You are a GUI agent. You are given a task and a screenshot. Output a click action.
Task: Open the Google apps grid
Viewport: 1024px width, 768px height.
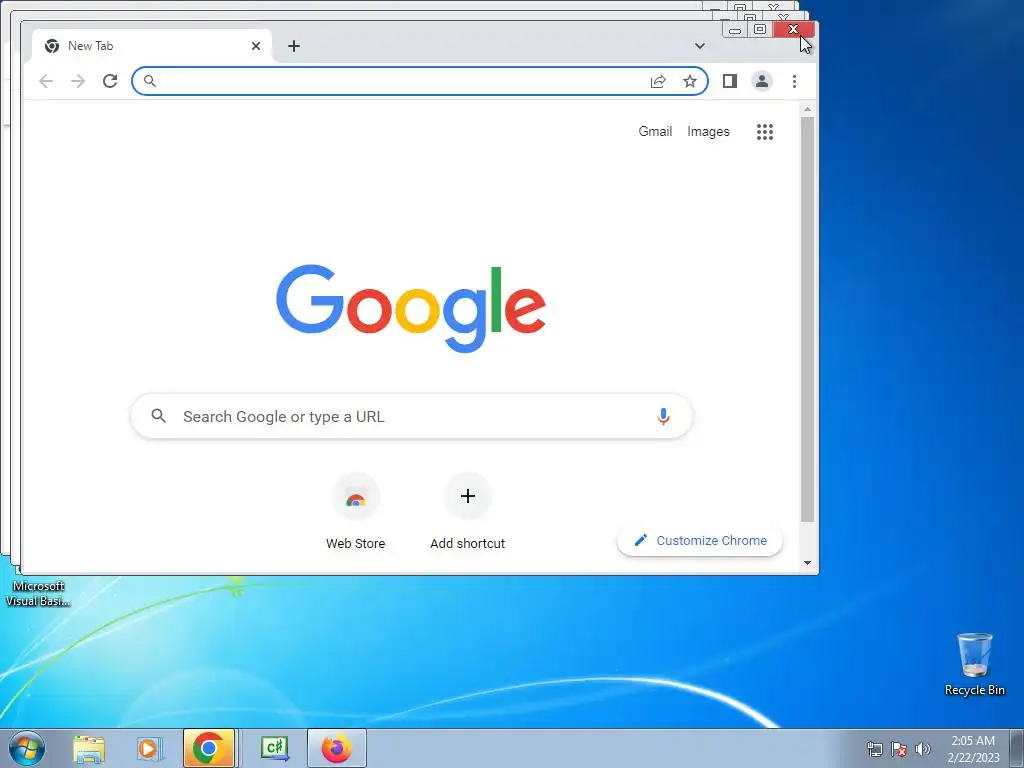click(765, 132)
